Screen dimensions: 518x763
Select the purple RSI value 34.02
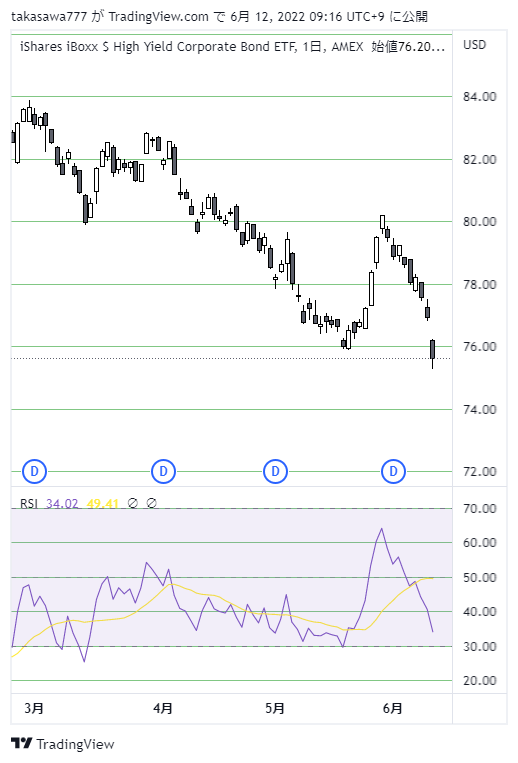click(62, 503)
